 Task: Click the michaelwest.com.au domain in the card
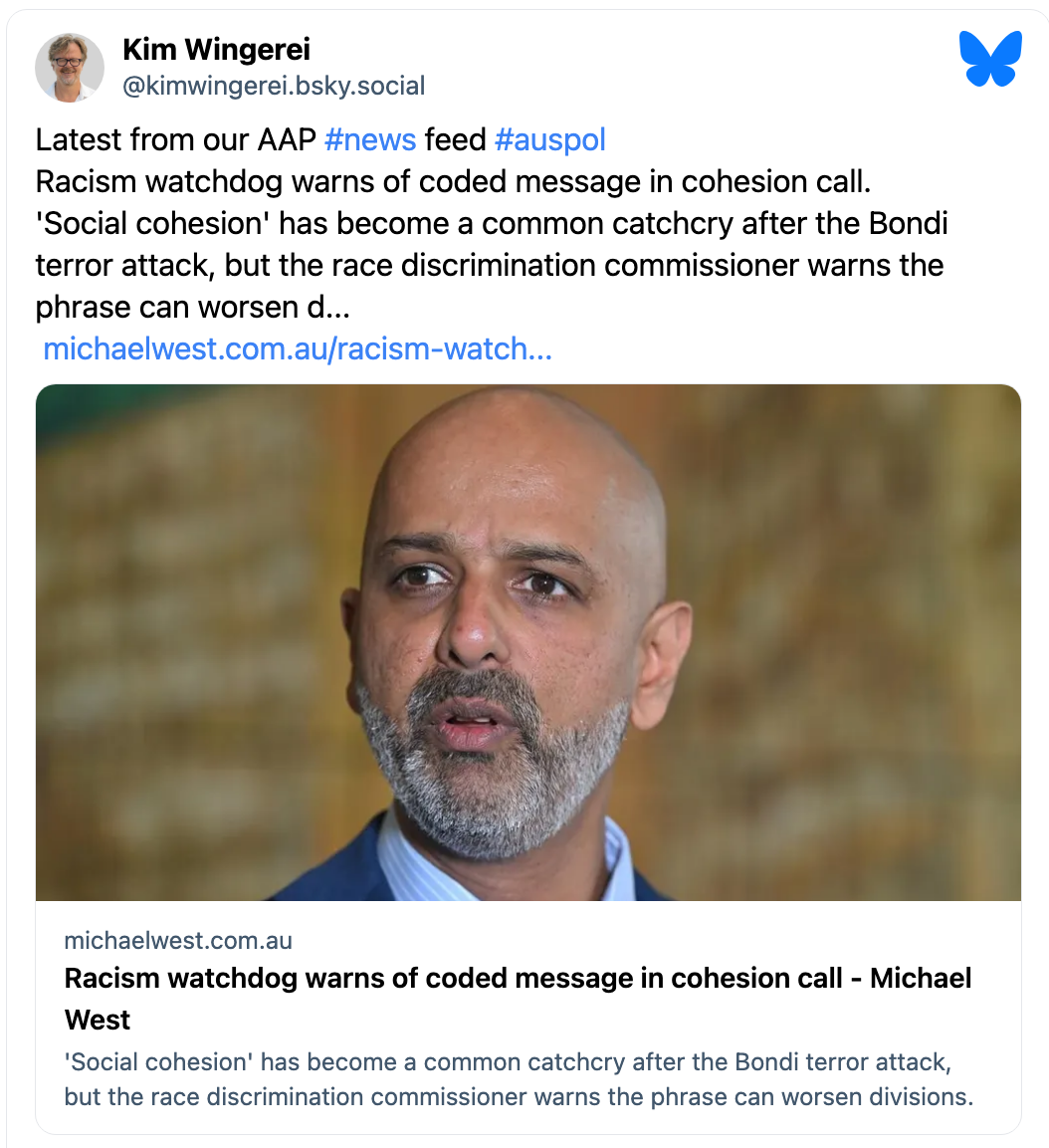click(x=178, y=940)
